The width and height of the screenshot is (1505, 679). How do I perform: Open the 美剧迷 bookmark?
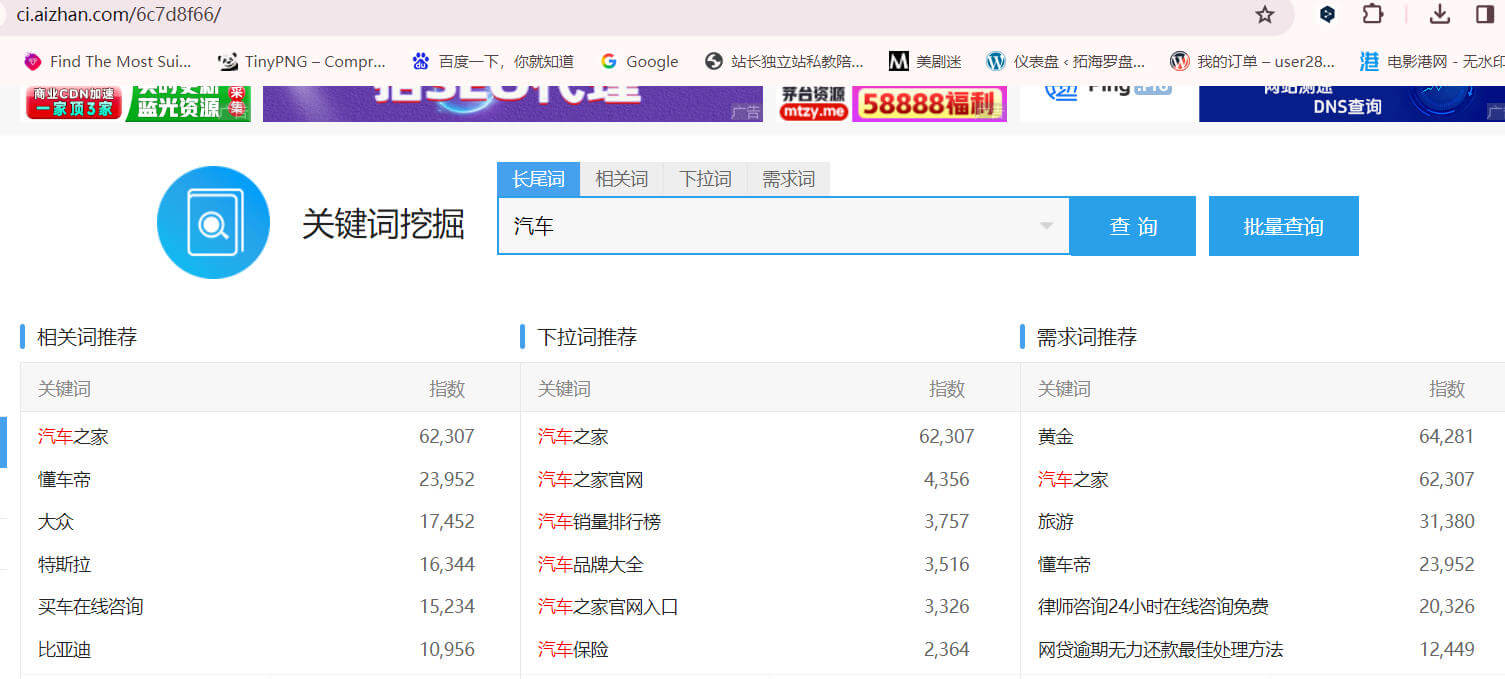(x=925, y=61)
